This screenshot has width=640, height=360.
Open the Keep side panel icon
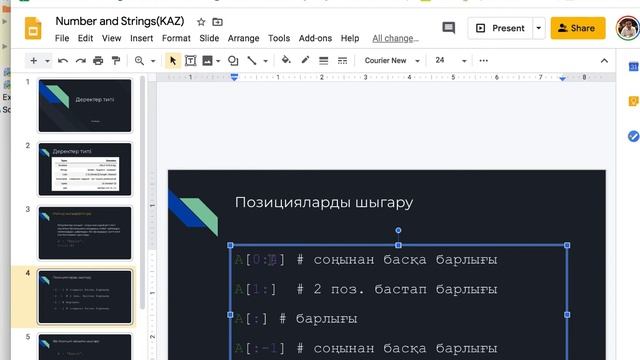point(633,101)
